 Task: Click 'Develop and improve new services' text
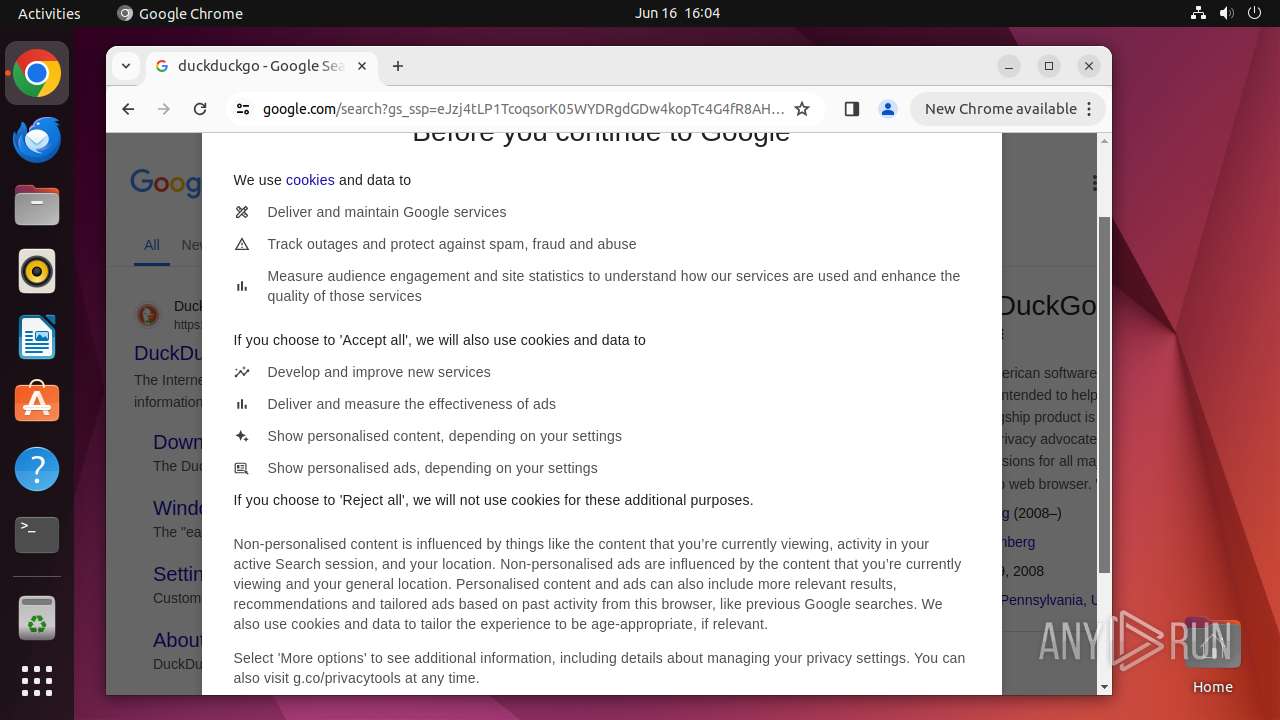click(x=379, y=372)
